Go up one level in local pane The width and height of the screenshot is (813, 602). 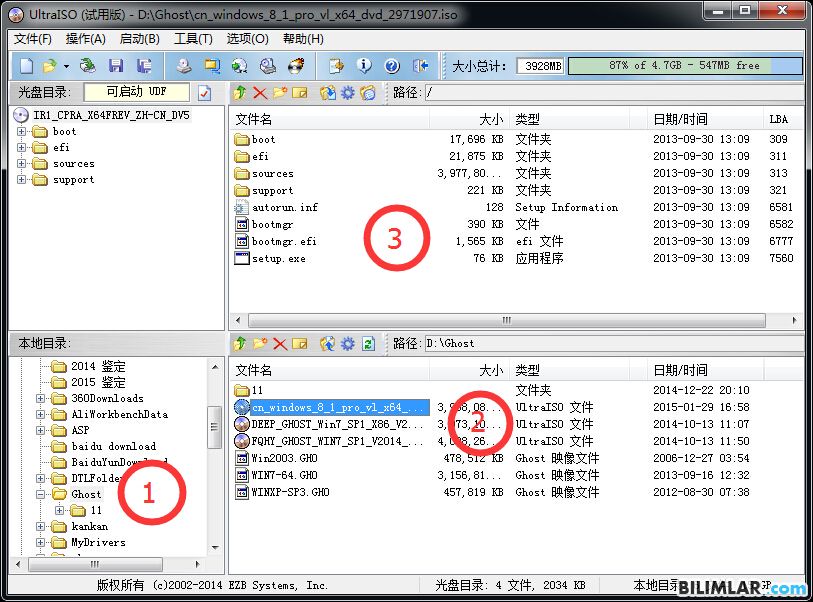pyautogui.click(x=240, y=343)
